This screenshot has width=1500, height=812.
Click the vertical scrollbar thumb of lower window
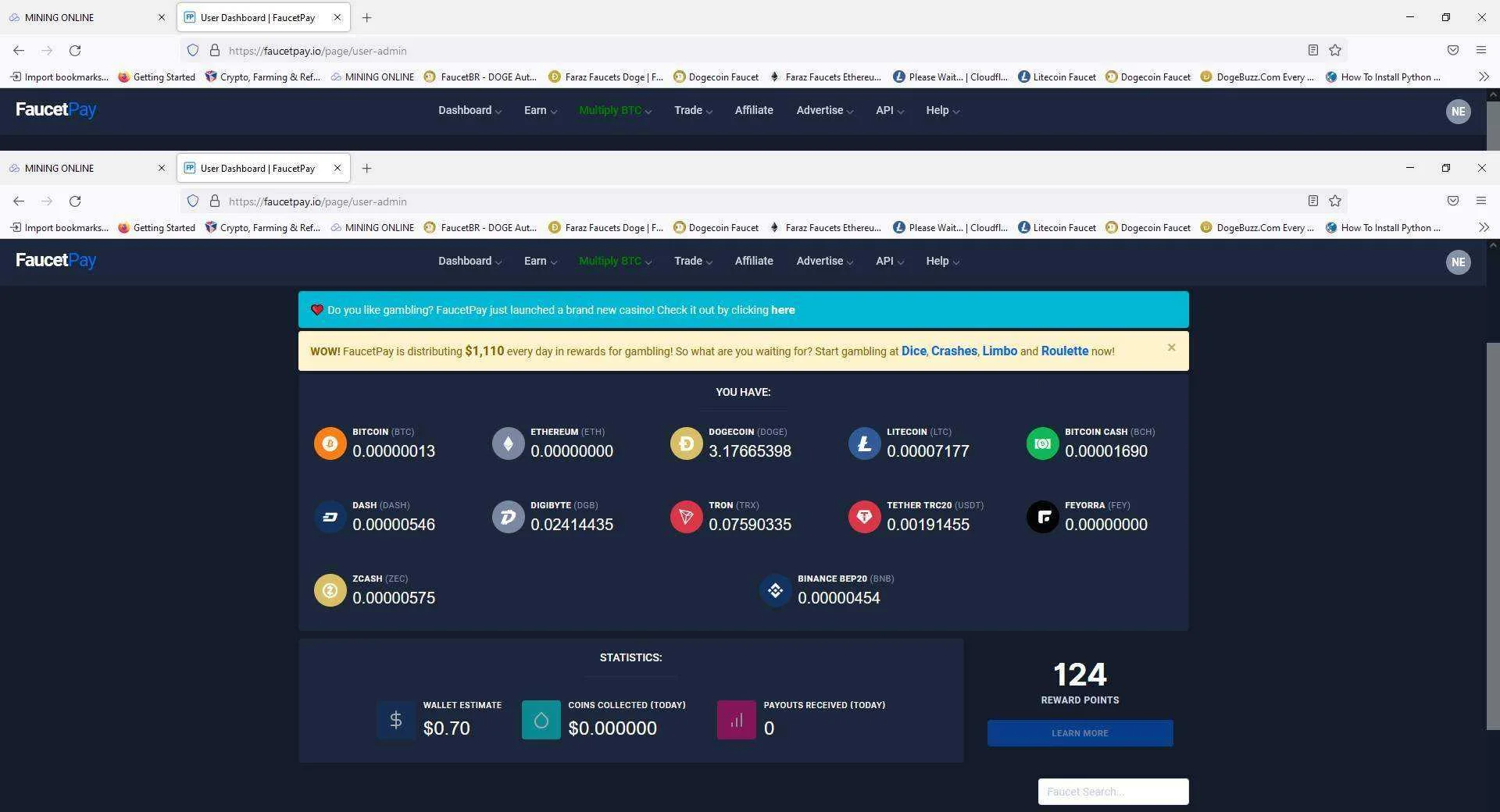pyautogui.click(x=1493, y=536)
